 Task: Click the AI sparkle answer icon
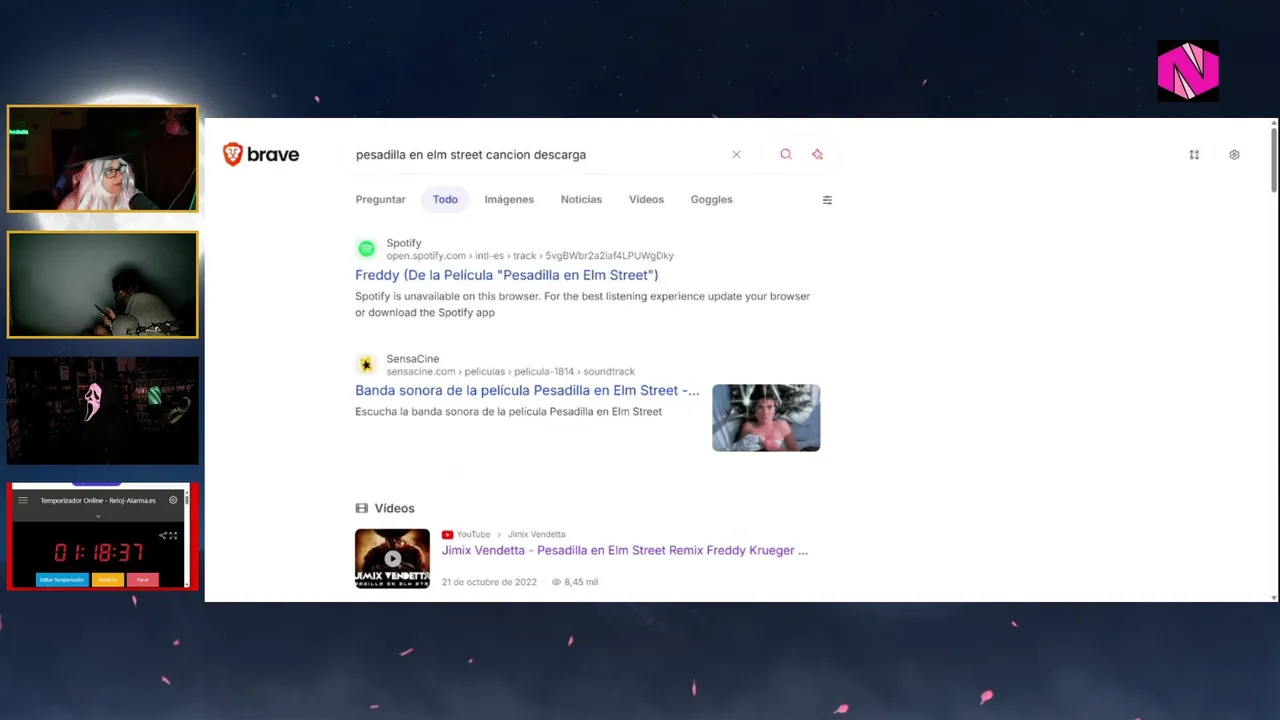pyautogui.click(x=817, y=154)
